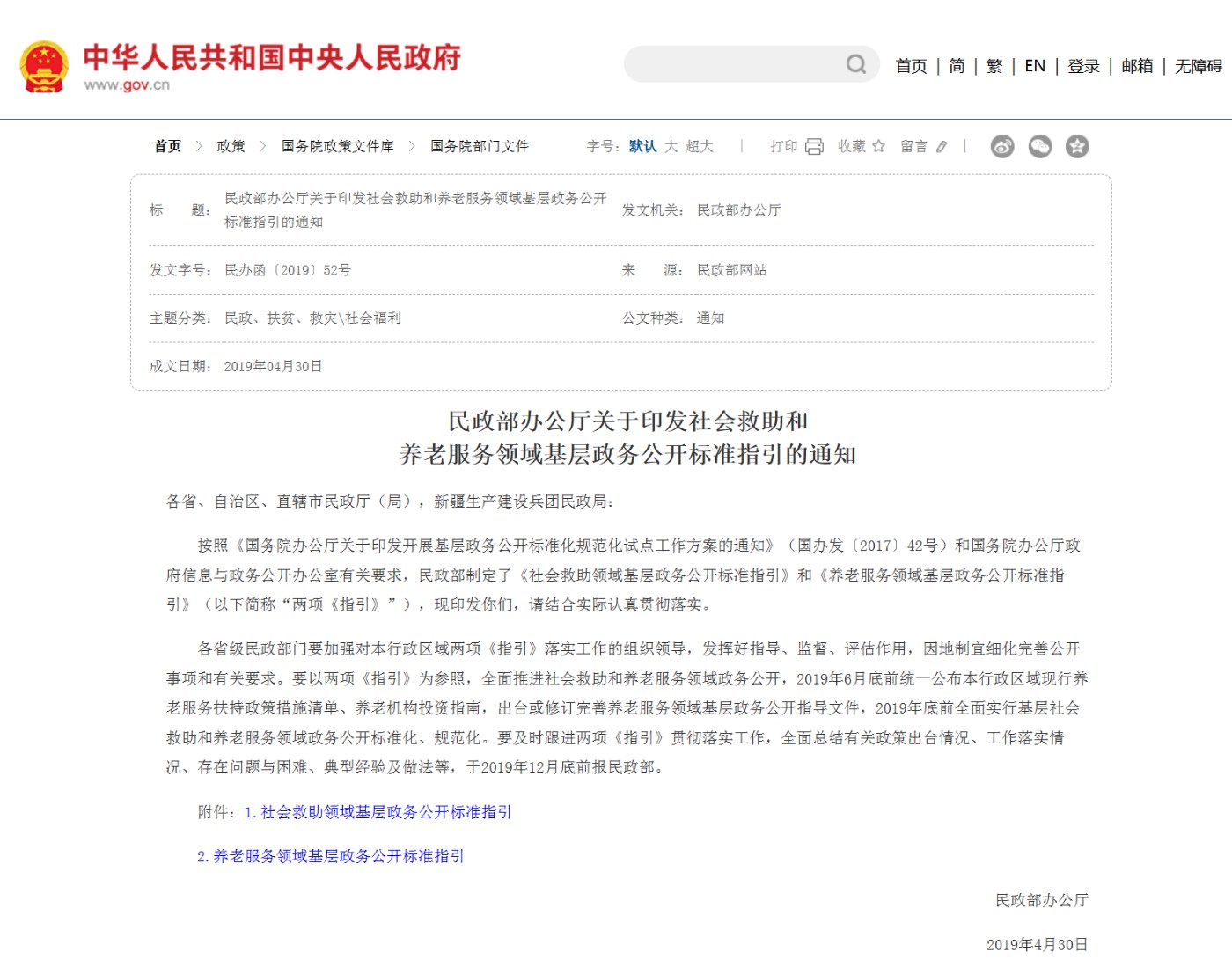Click inside the site search field
The width and height of the screenshot is (1232, 974).
tap(735, 64)
